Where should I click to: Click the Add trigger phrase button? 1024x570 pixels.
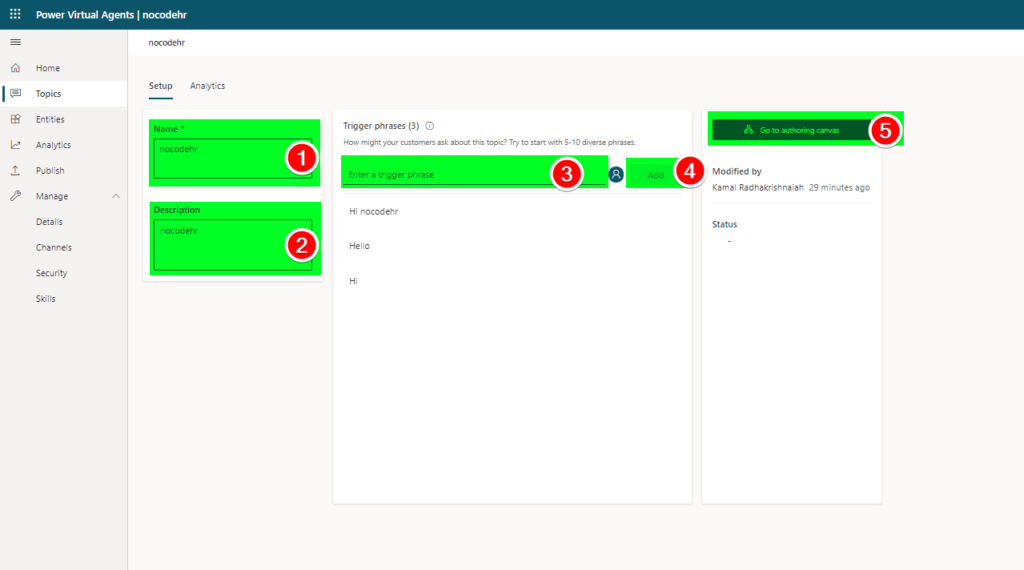656,175
